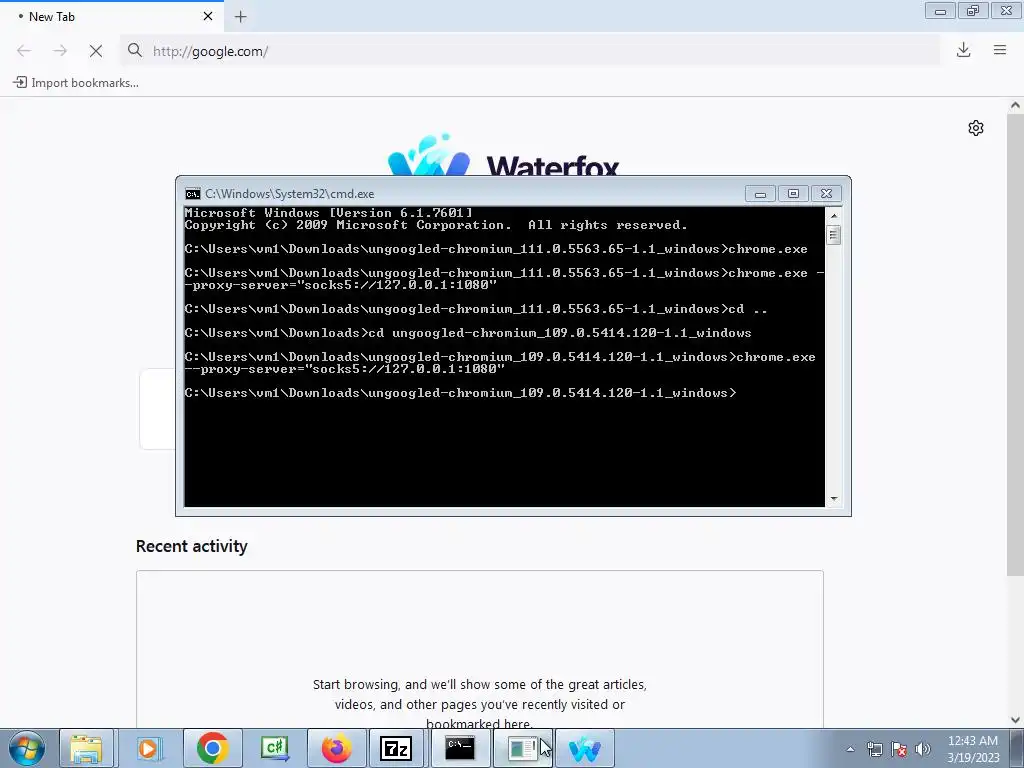The height and width of the screenshot is (768, 1024).
Task: Click the cmd scrollbar down arrow
Action: 834,499
